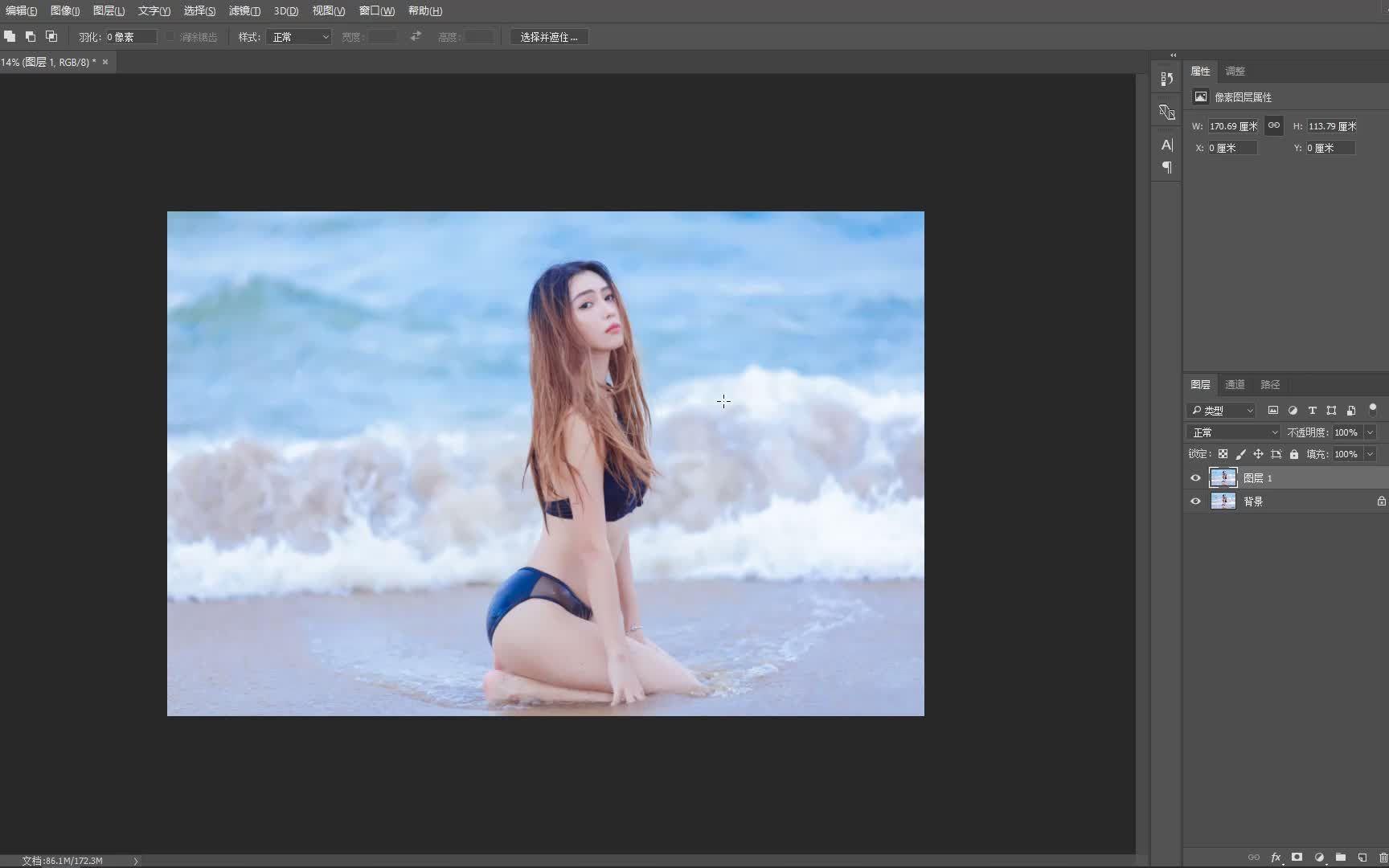This screenshot has height=868, width=1389.
Task: Lock transparent pixels of layer
Action: [1223, 454]
